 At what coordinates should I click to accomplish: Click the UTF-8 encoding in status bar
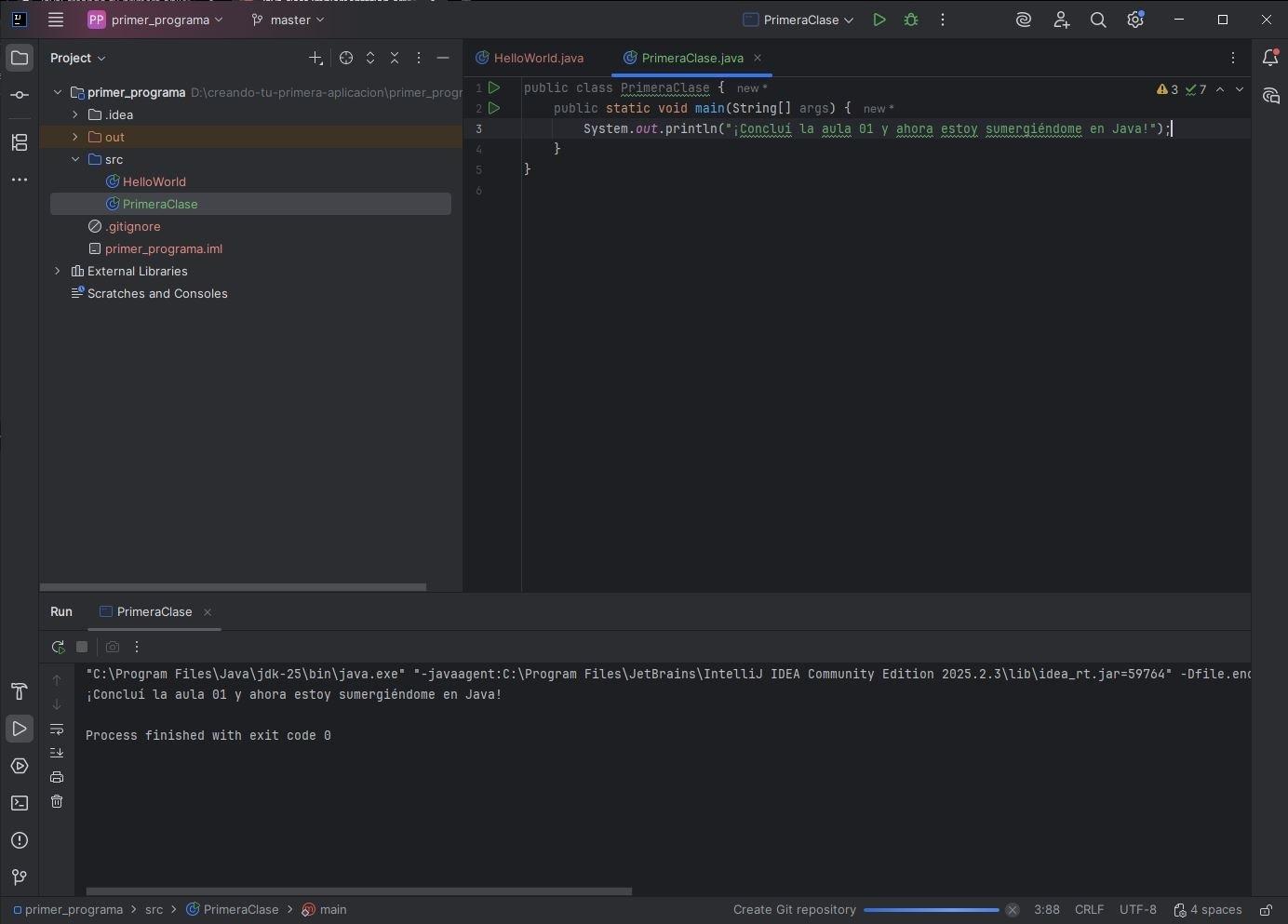click(1137, 910)
